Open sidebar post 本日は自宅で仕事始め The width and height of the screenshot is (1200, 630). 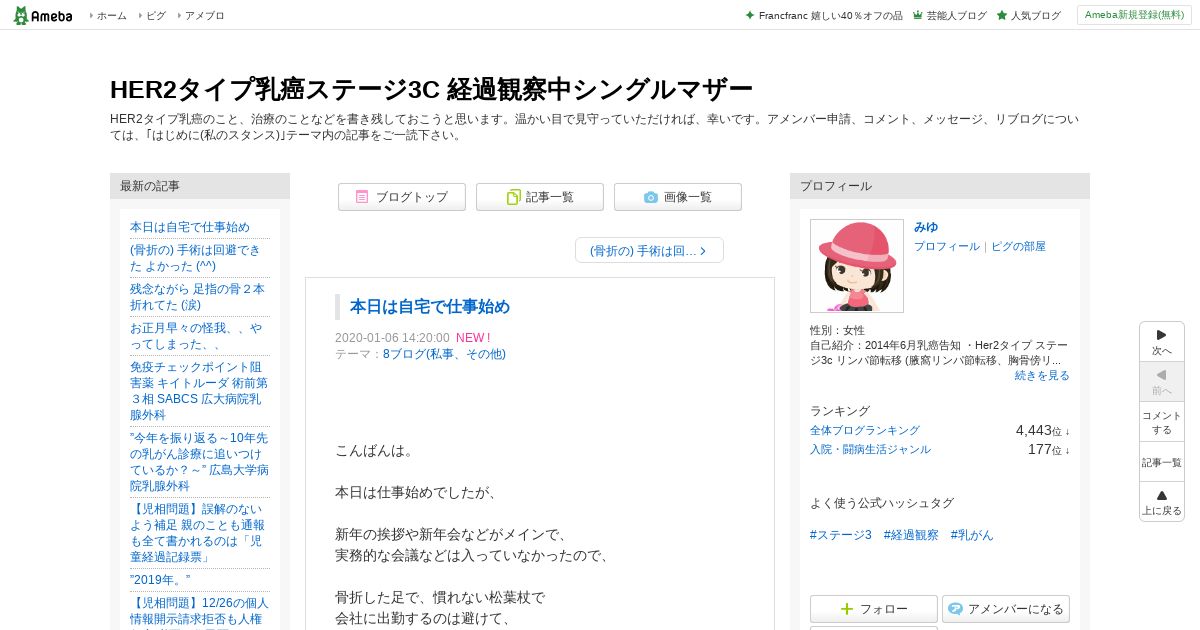click(x=190, y=227)
